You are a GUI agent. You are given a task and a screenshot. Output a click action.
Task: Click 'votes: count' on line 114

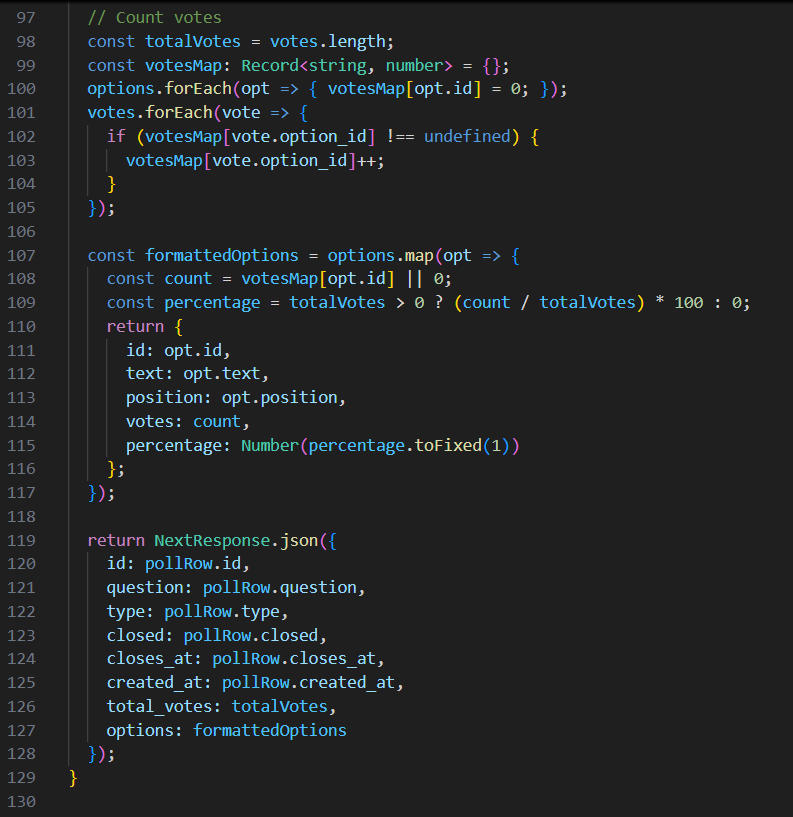183,422
